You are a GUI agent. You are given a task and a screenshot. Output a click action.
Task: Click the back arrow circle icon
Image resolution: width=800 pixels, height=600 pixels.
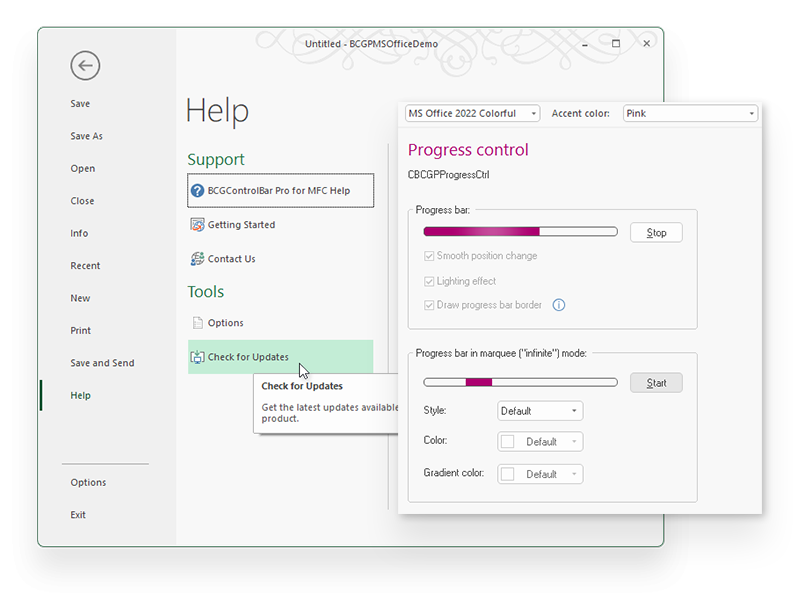coord(85,66)
